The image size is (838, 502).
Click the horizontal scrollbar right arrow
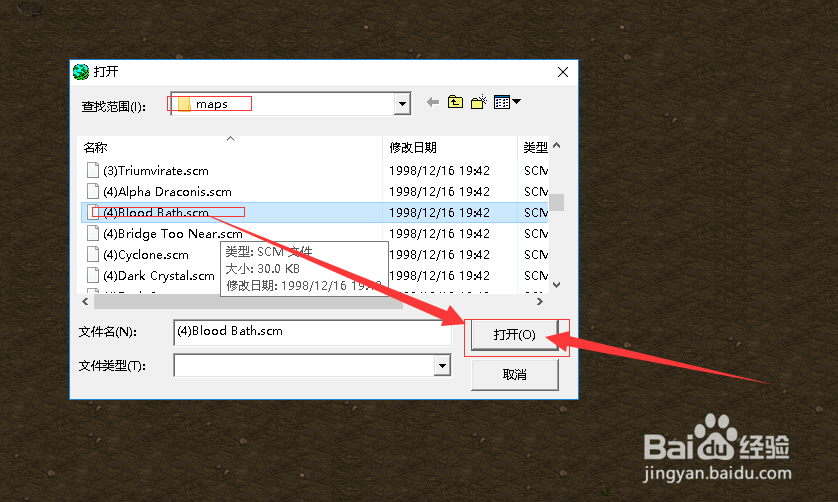(x=540, y=302)
